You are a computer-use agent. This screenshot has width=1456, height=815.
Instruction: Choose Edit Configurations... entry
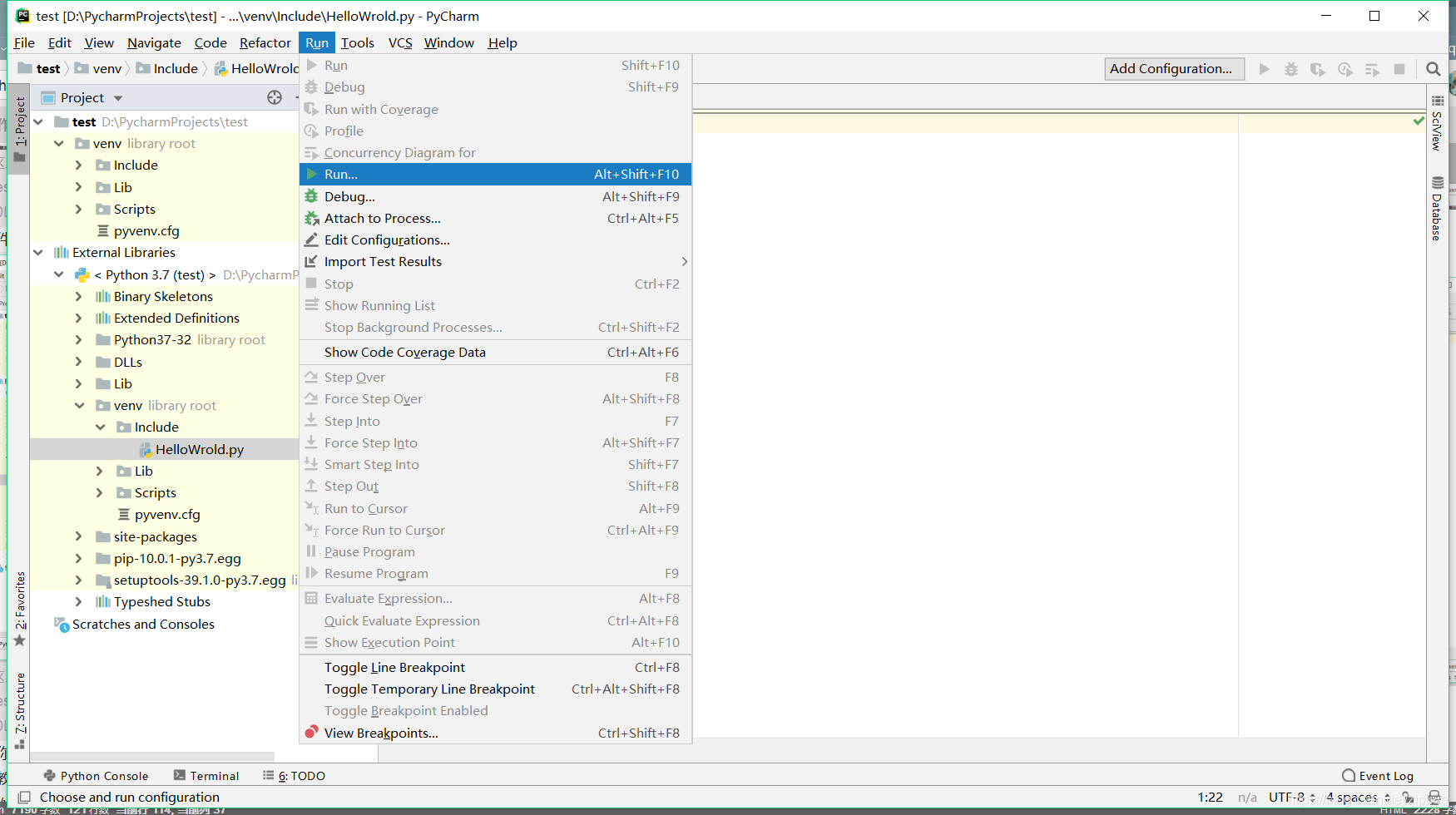pos(495,240)
